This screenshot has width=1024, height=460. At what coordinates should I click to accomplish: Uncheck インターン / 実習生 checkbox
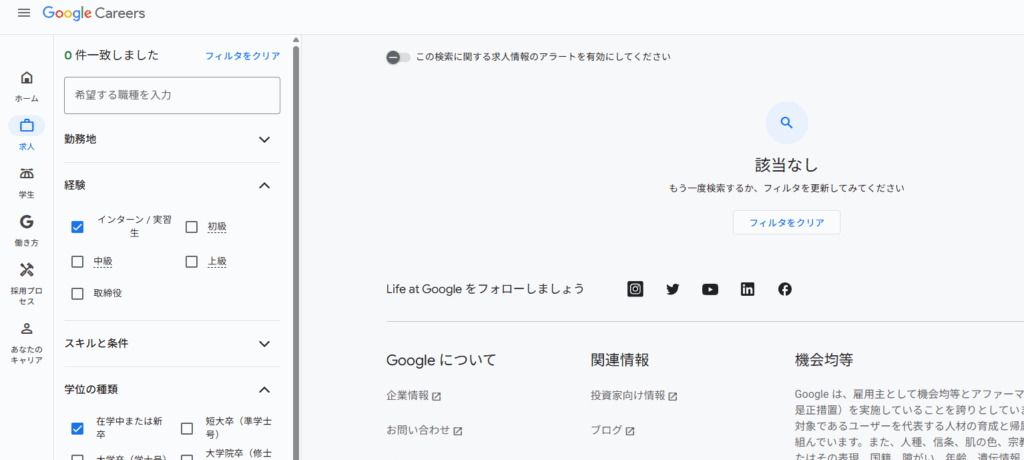point(78,227)
